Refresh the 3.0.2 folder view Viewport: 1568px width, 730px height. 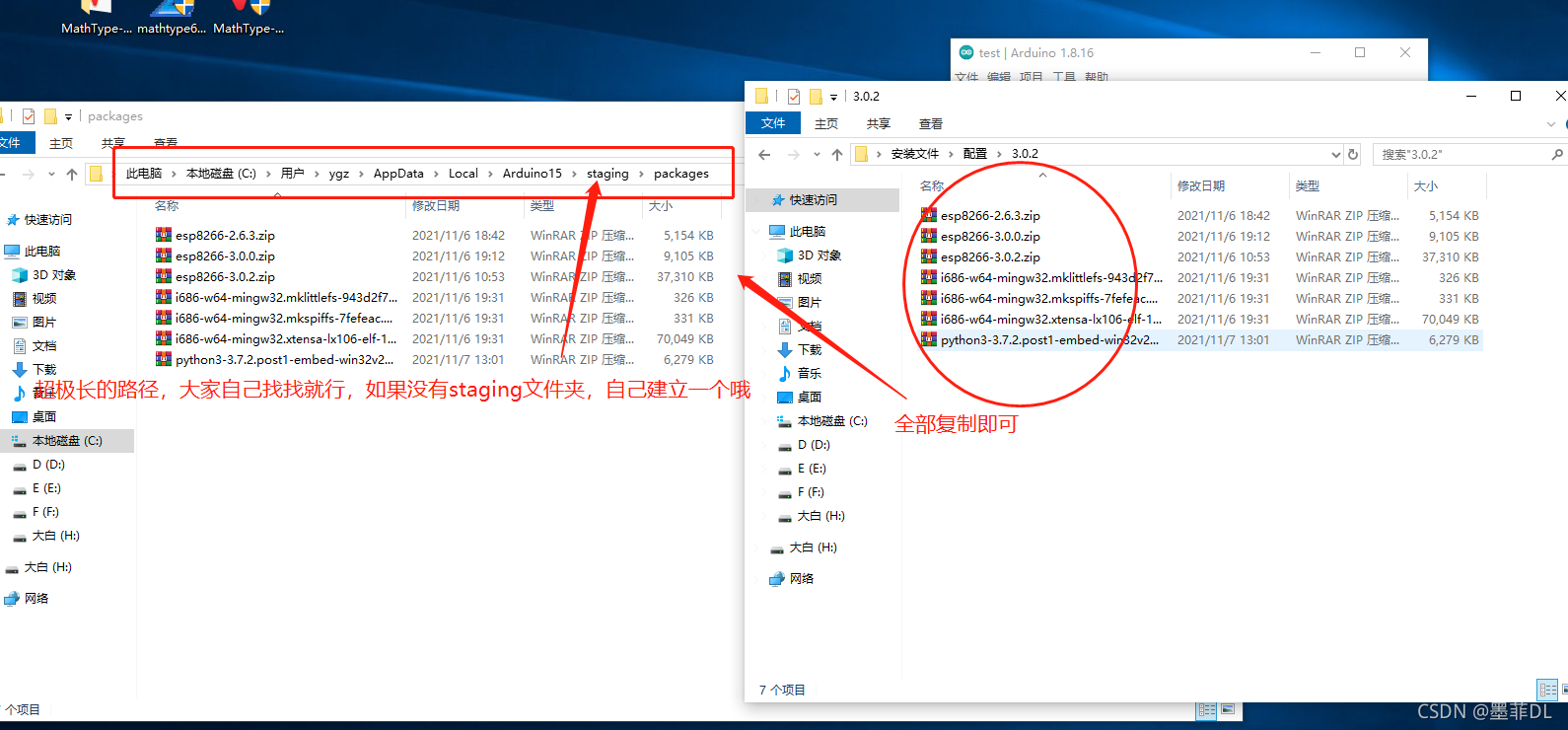coord(1353,154)
